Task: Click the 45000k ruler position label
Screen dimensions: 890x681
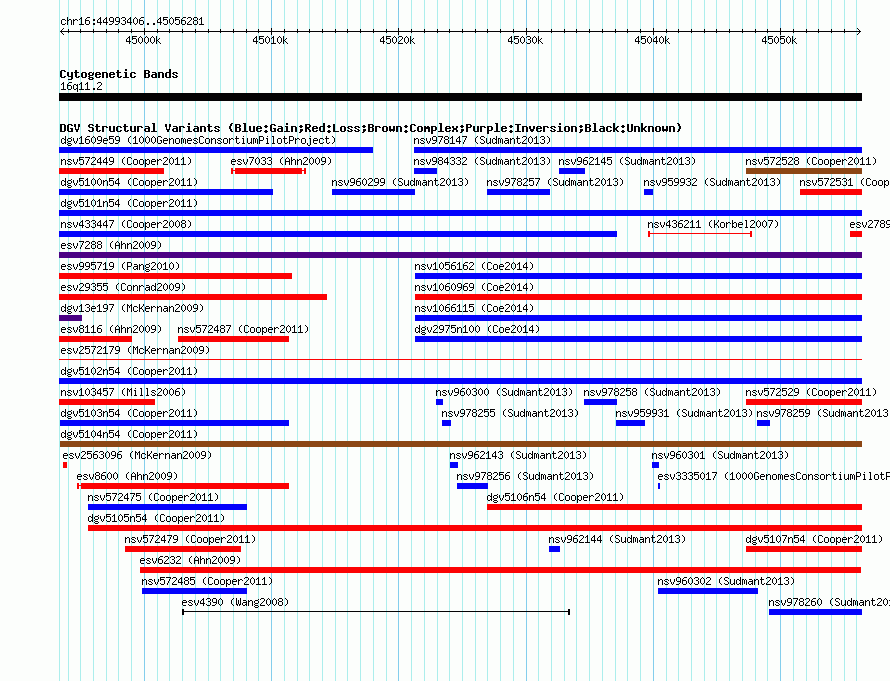Action: coord(143,40)
